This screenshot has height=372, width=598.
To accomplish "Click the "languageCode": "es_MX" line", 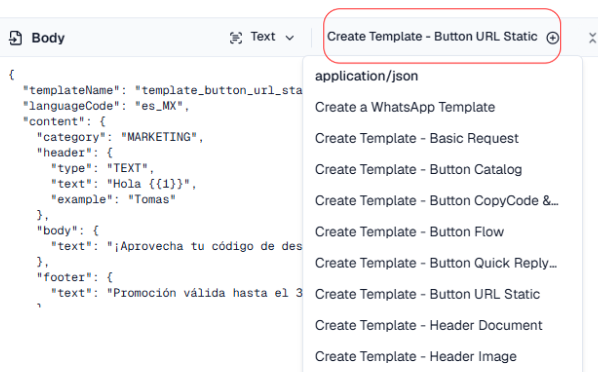I will pos(106,106).
